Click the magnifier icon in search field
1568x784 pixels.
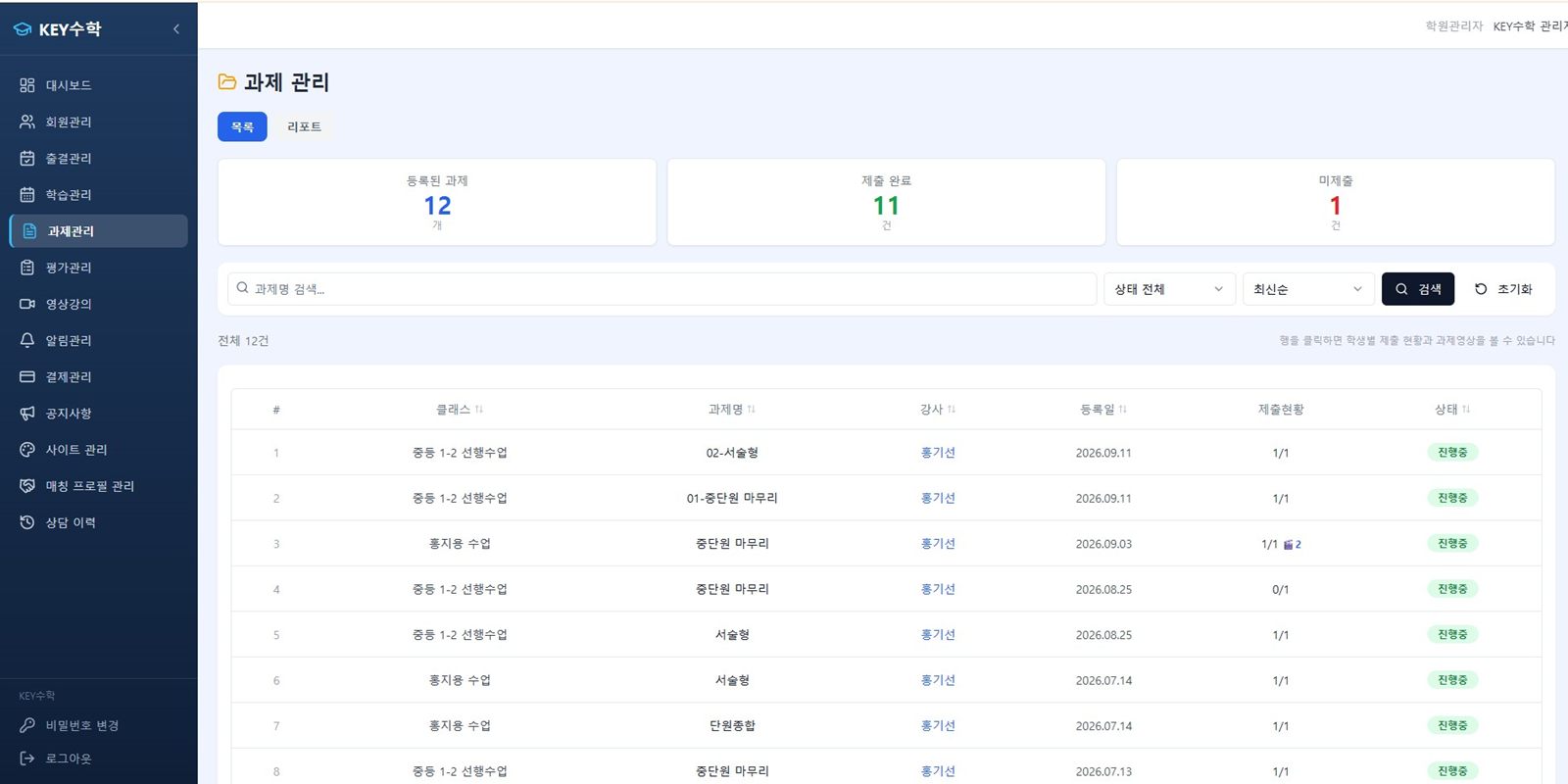[242, 288]
